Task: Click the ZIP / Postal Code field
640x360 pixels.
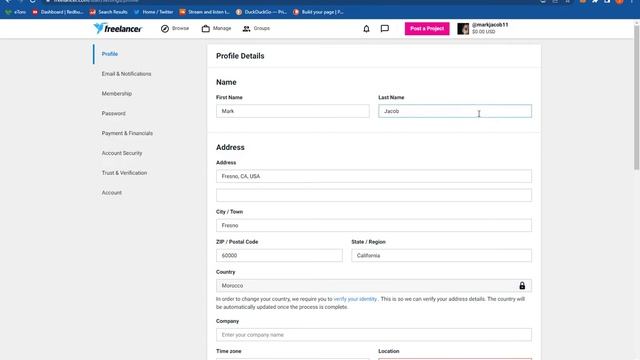Action: pos(279,256)
